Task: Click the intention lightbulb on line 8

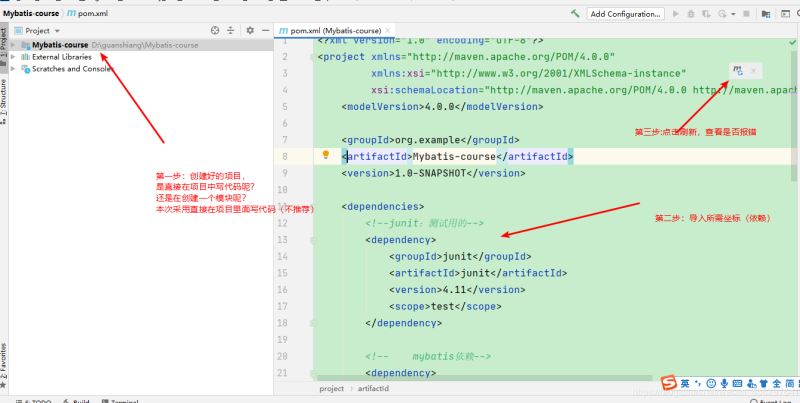Action: pyautogui.click(x=326, y=155)
